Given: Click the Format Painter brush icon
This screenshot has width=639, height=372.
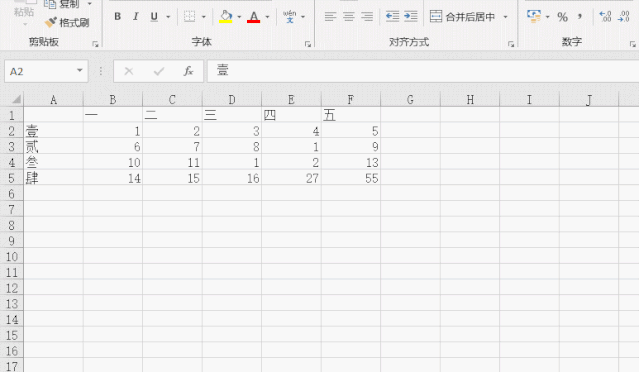Looking at the screenshot, I should click(x=51, y=22).
